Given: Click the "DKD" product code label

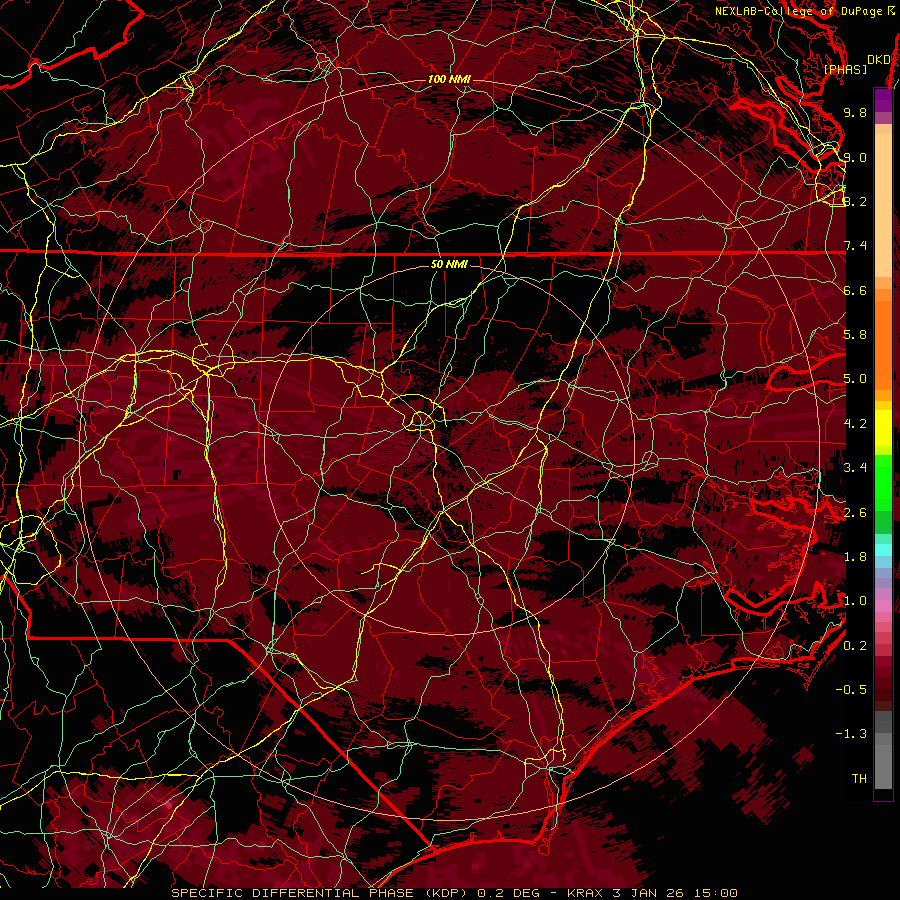Looking at the screenshot, I should tap(878, 60).
